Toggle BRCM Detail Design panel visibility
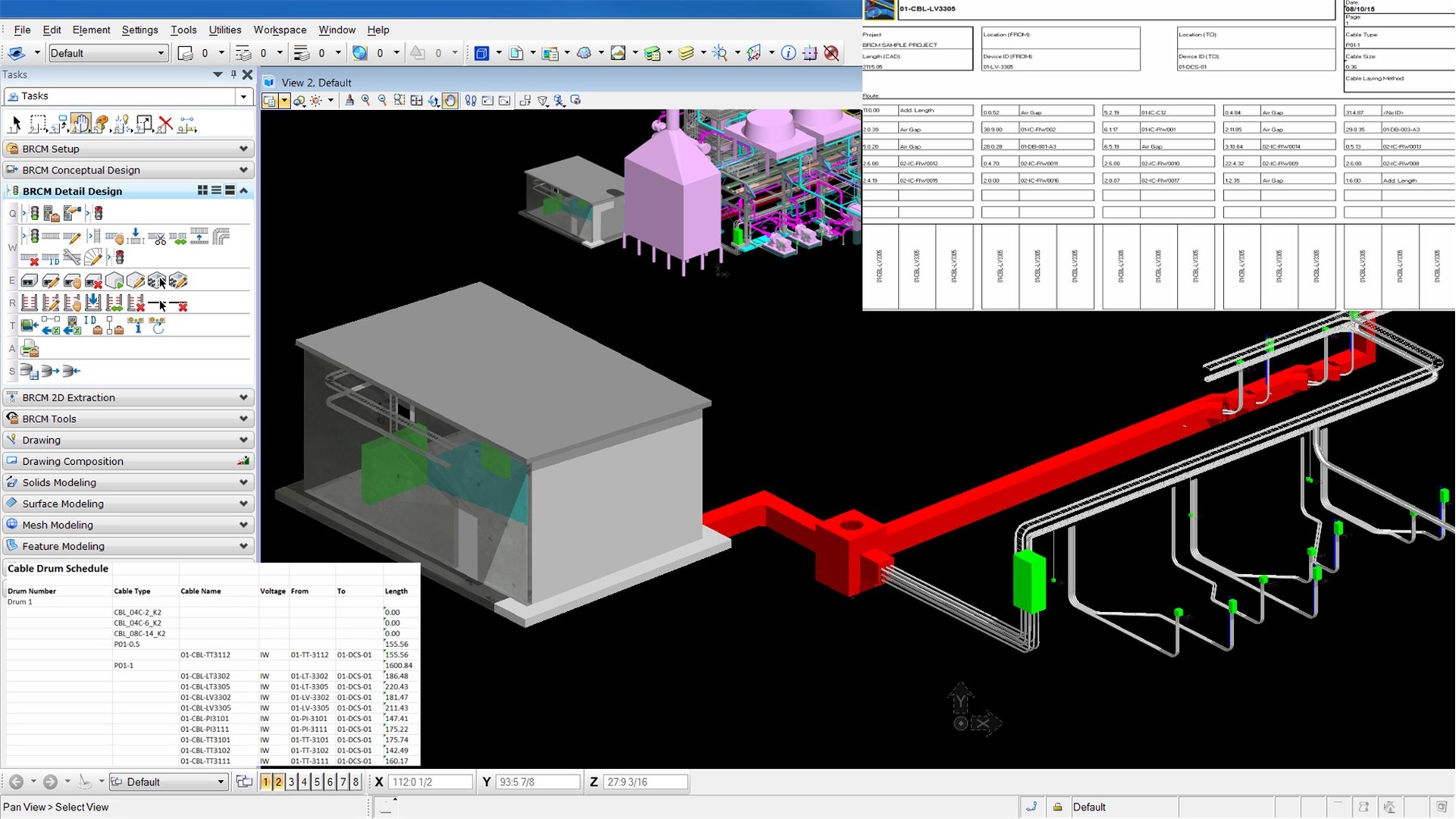1456x819 pixels. (243, 190)
